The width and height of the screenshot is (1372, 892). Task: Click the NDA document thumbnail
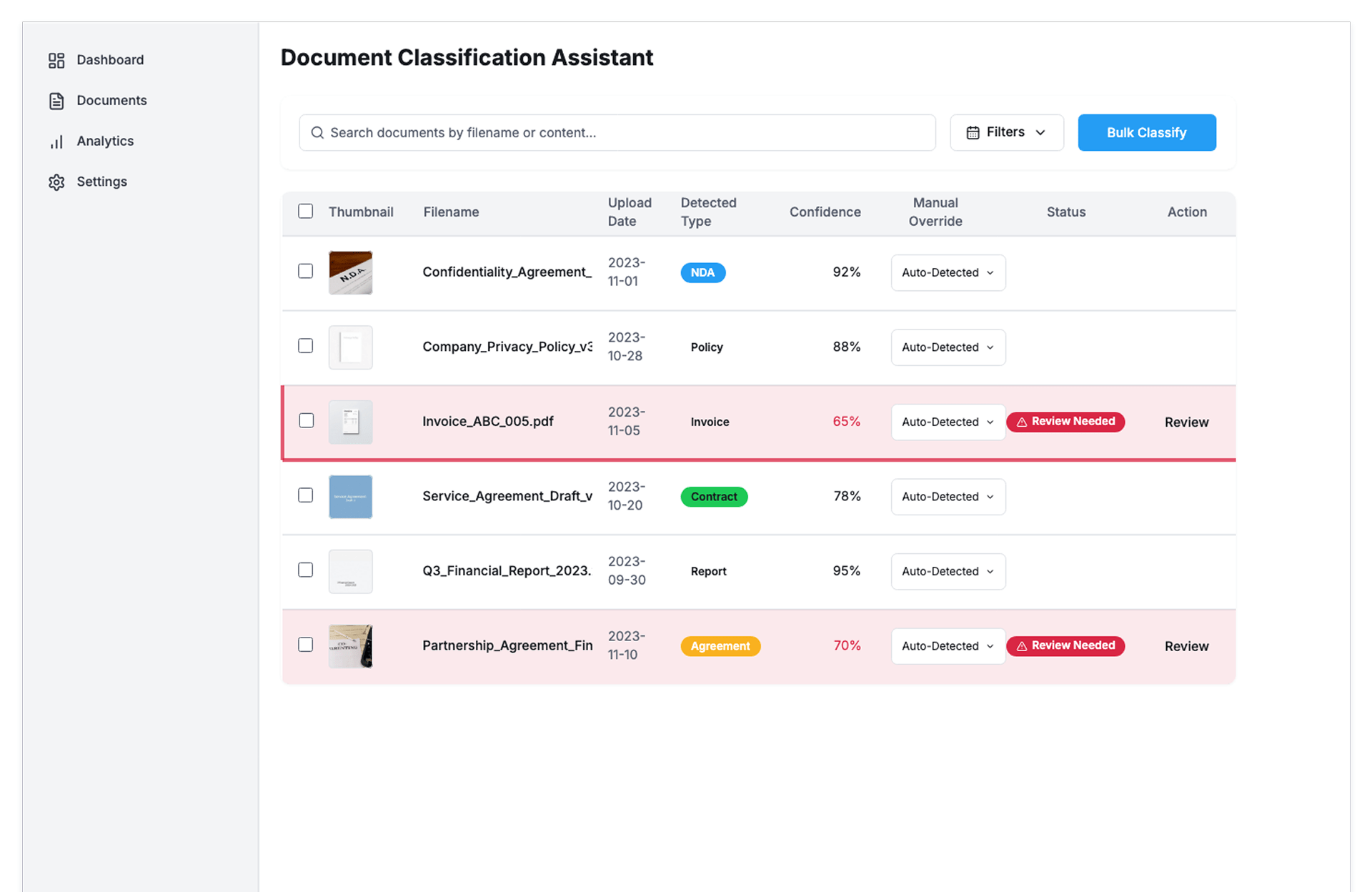click(x=350, y=273)
